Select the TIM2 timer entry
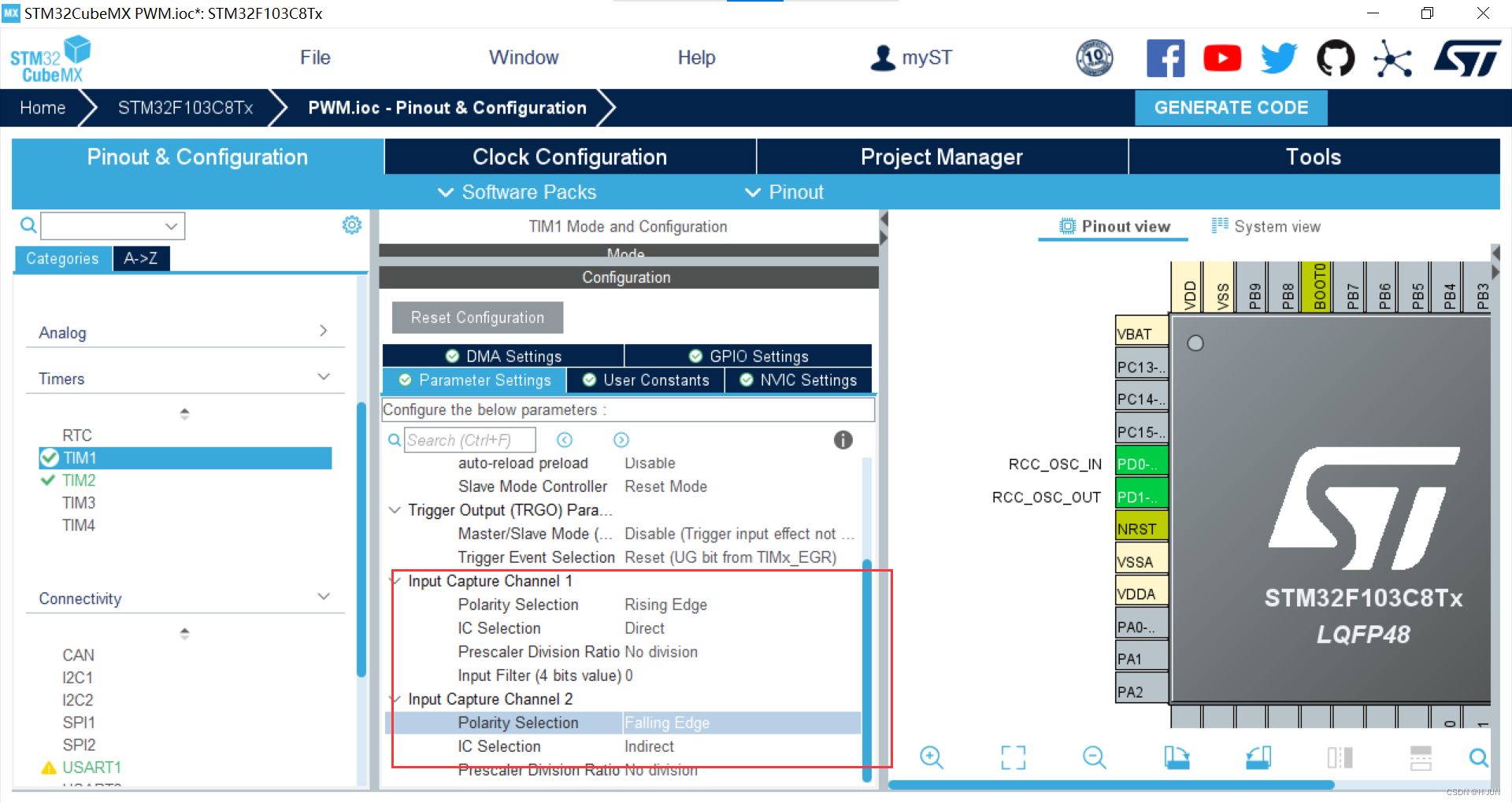1512x803 pixels. click(x=79, y=480)
